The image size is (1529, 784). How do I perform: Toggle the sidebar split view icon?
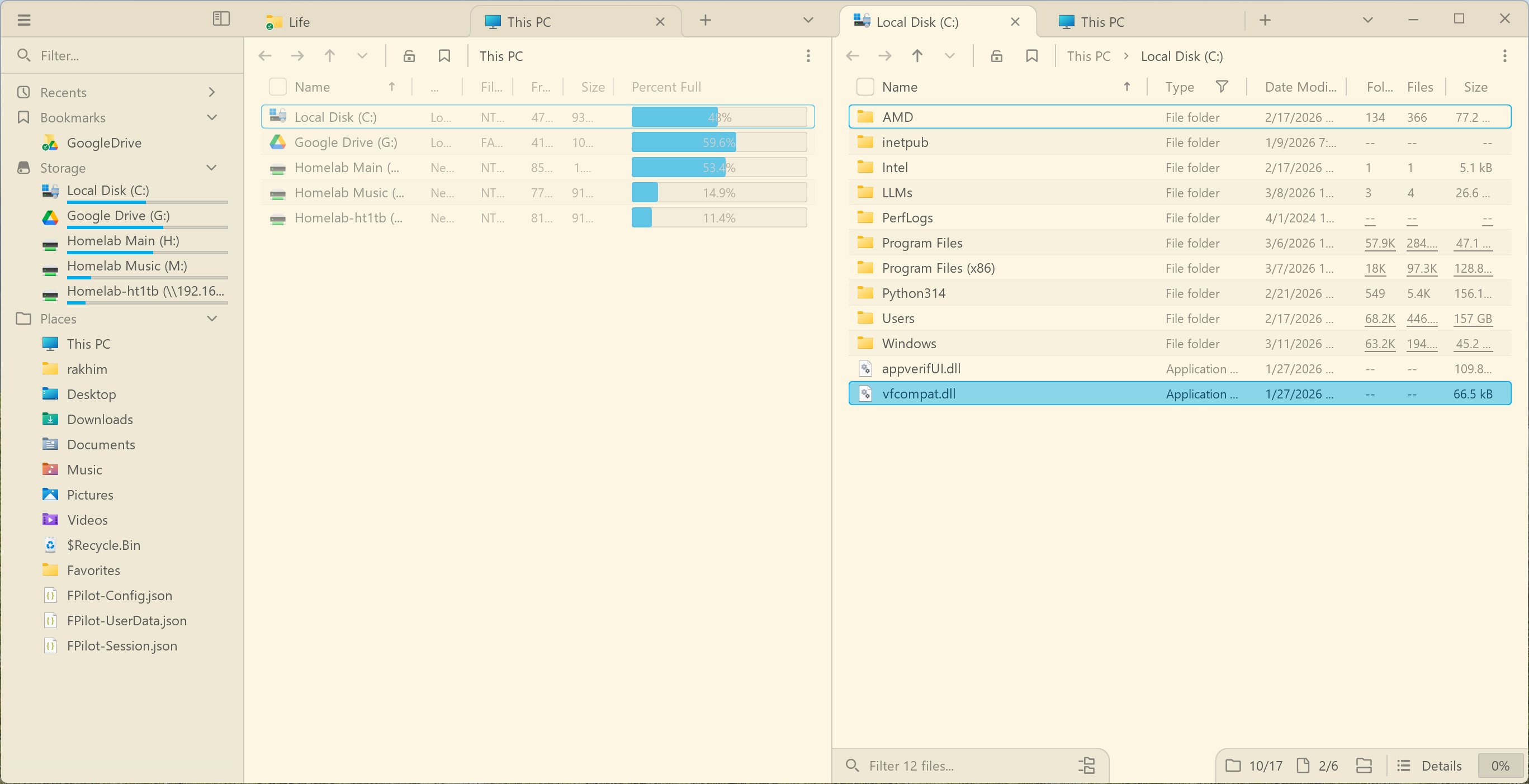pyautogui.click(x=221, y=18)
